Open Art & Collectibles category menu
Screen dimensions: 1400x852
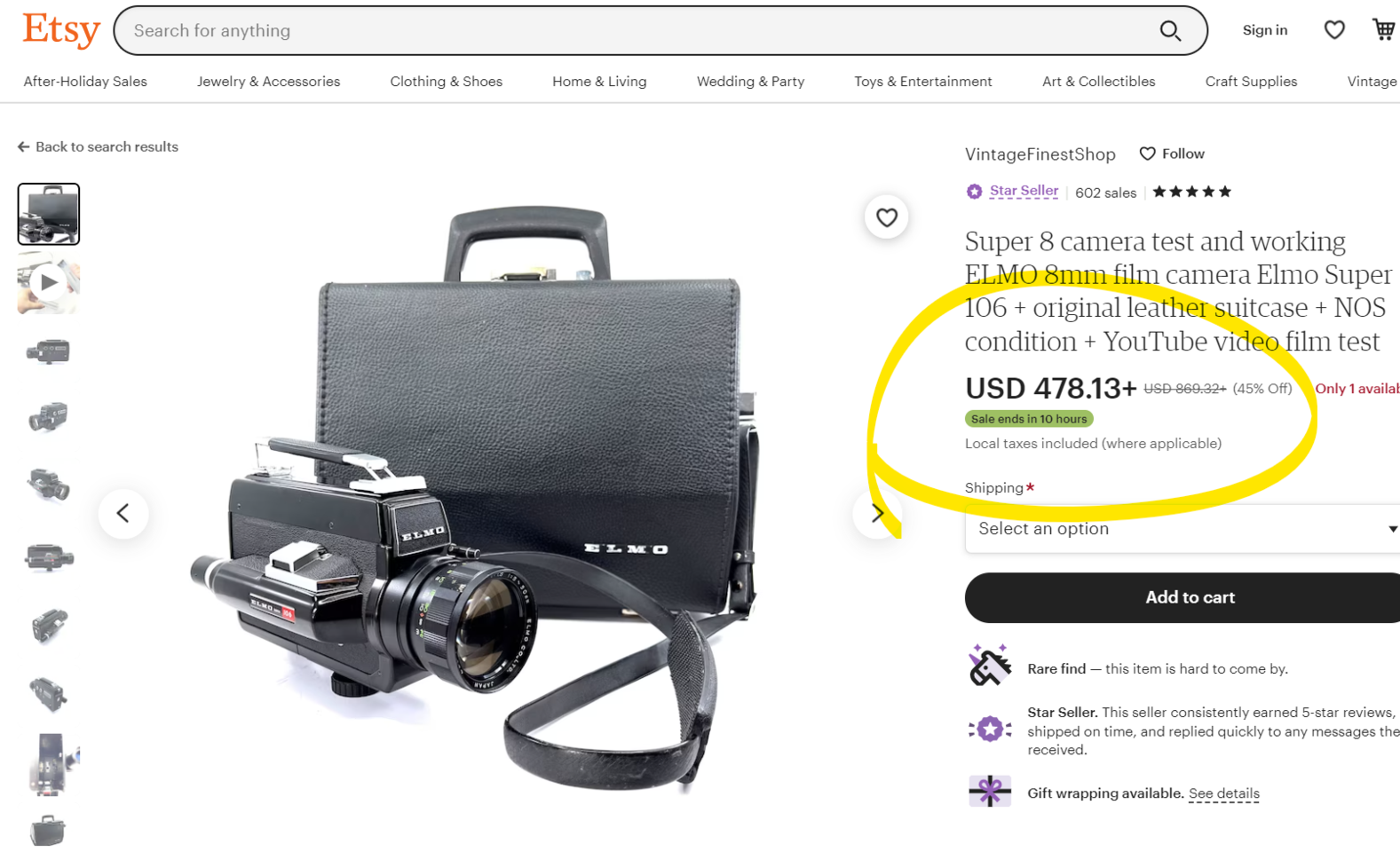1098,82
